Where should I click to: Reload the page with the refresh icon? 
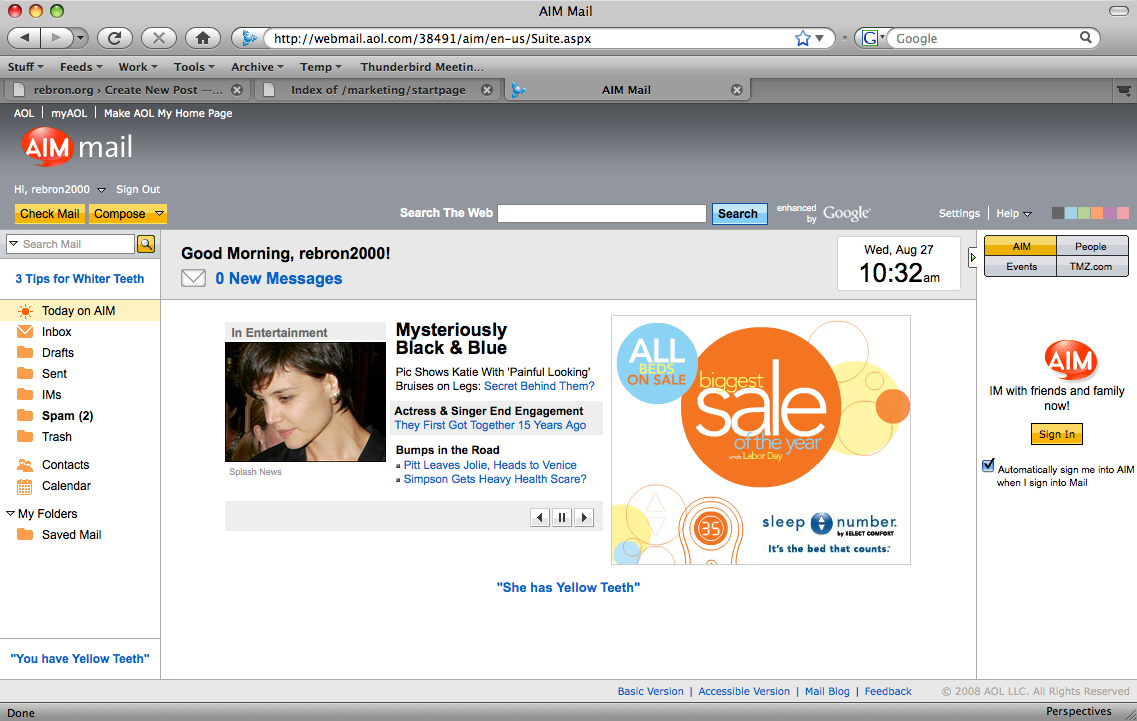(115, 38)
